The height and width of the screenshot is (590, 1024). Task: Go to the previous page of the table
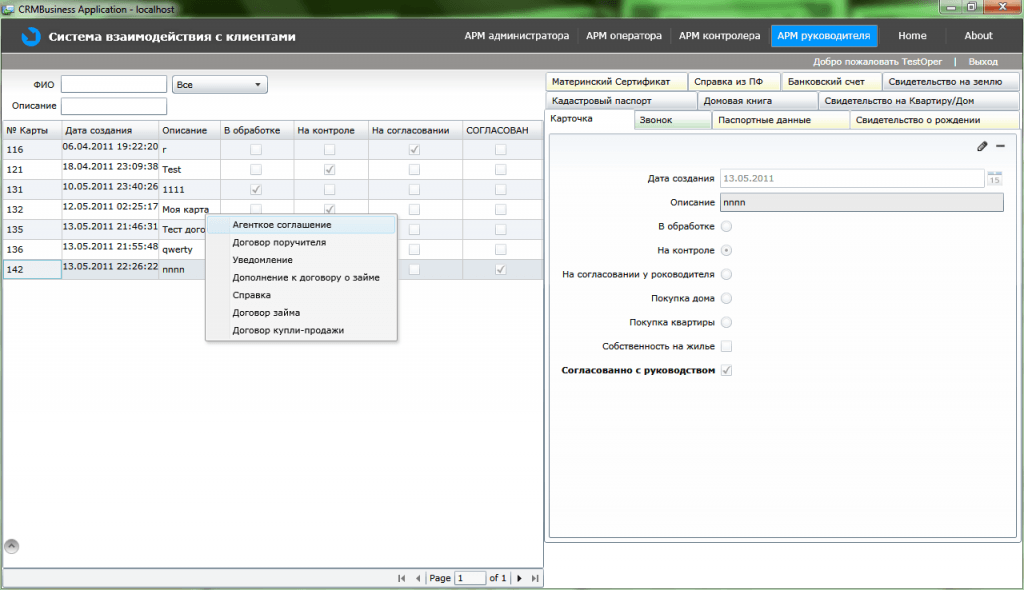(418, 578)
